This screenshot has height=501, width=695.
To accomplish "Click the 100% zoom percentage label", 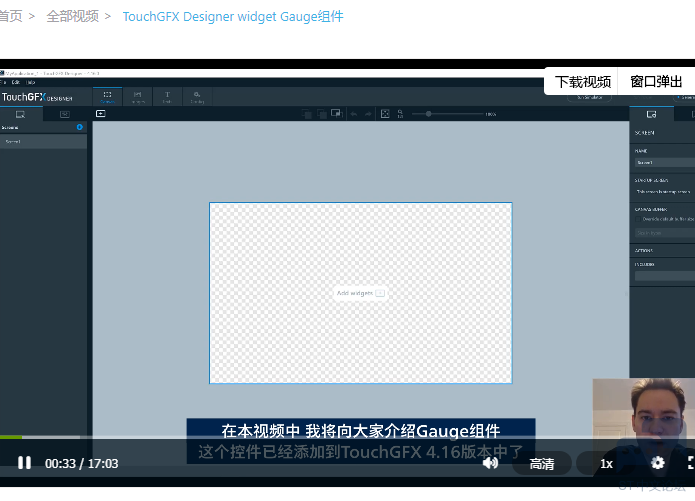I will [491, 114].
